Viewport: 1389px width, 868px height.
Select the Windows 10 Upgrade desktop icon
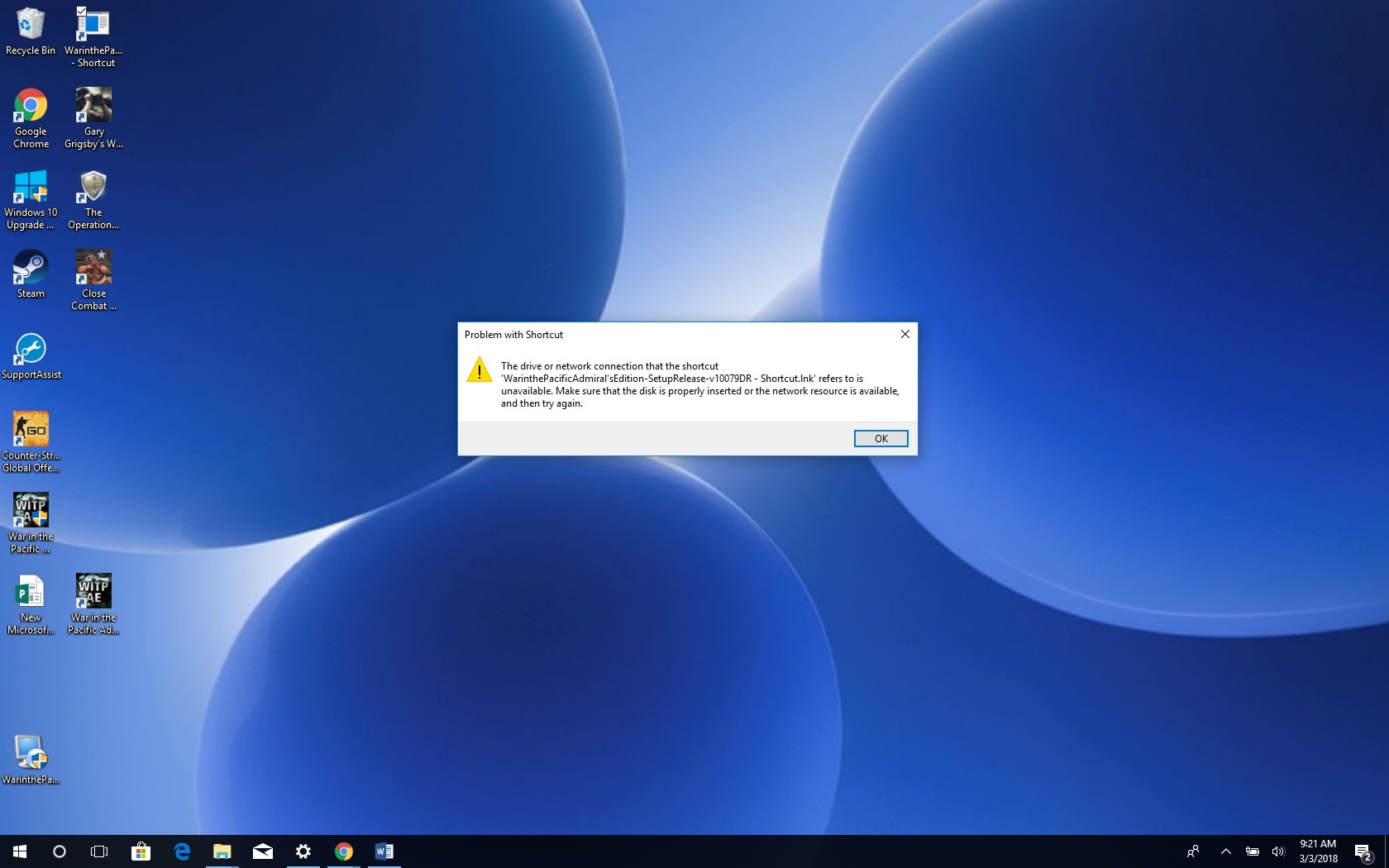[31, 199]
